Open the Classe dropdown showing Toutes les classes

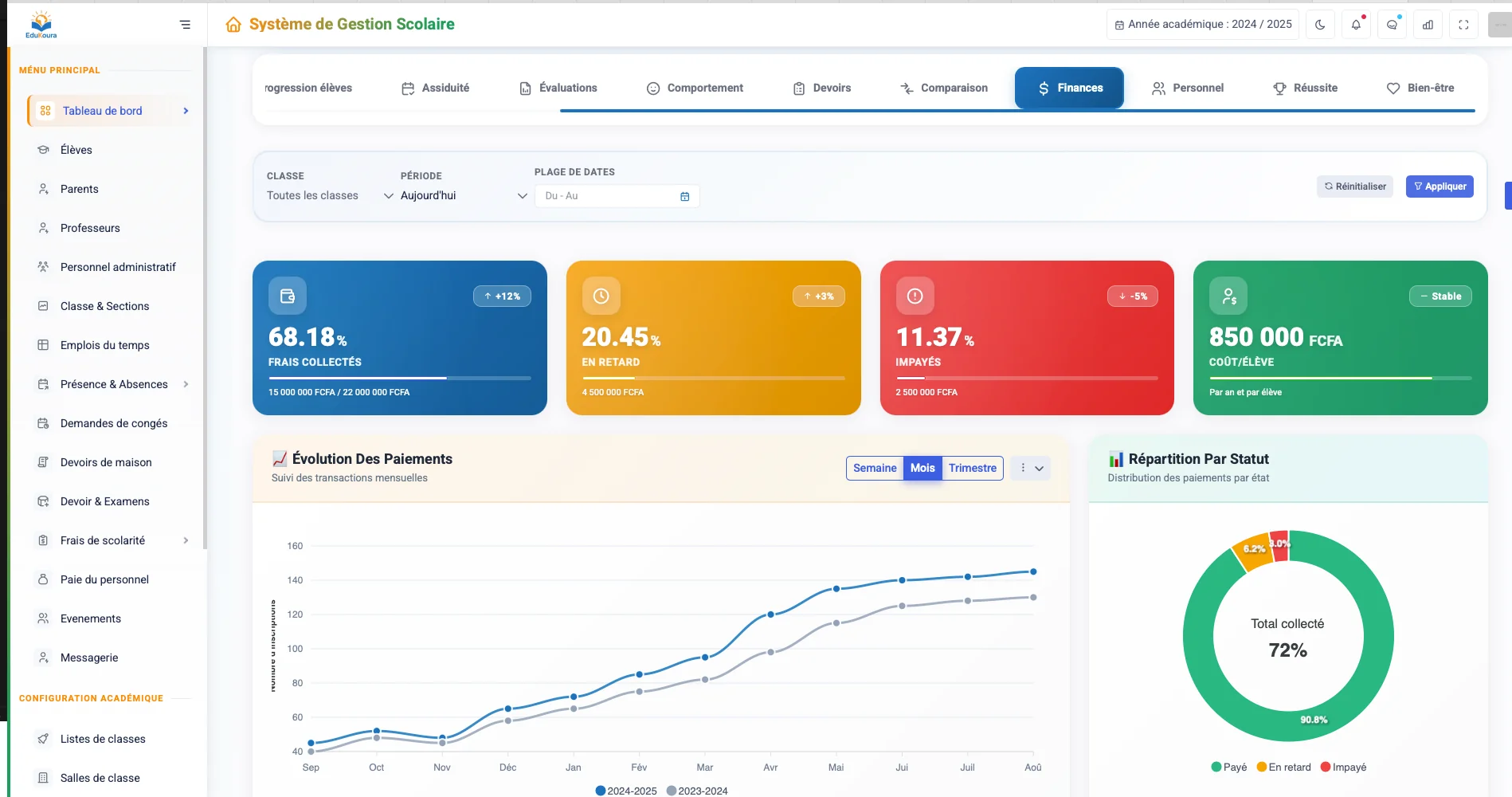click(x=330, y=196)
